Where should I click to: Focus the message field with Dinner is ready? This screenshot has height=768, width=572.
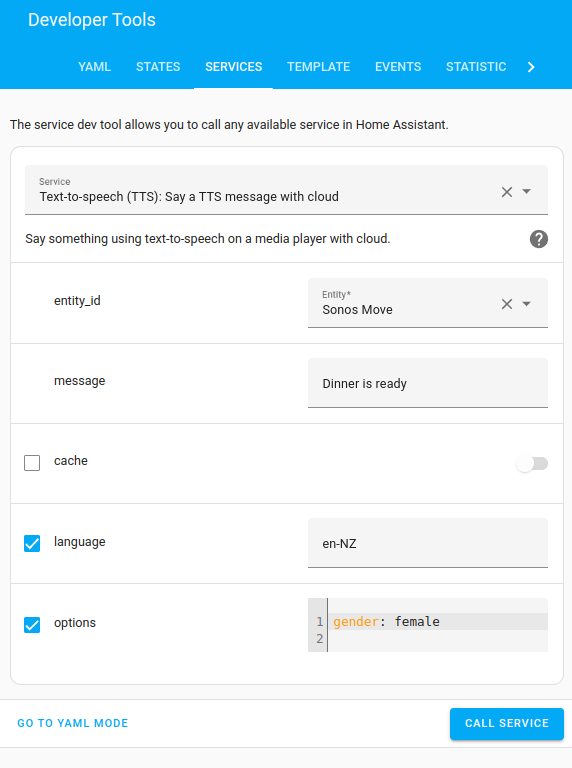click(x=428, y=383)
